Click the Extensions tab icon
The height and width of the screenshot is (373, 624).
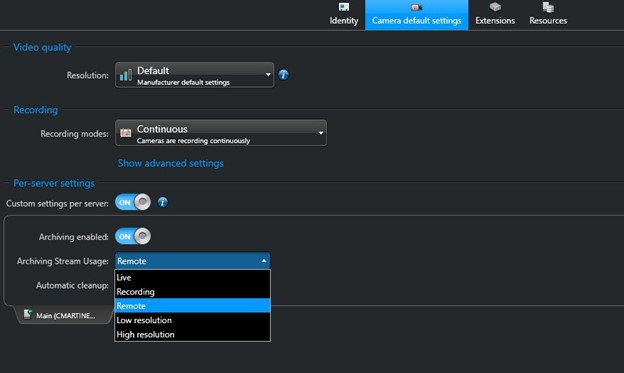(495, 7)
